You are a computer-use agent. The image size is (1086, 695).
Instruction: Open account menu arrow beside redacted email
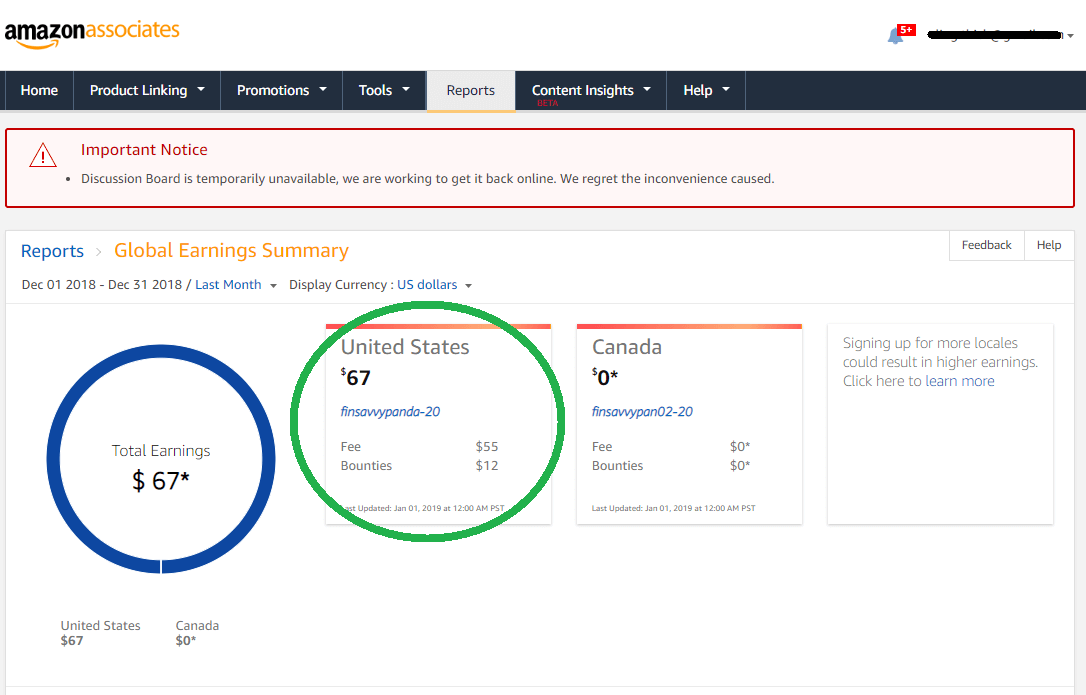(1070, 35)
